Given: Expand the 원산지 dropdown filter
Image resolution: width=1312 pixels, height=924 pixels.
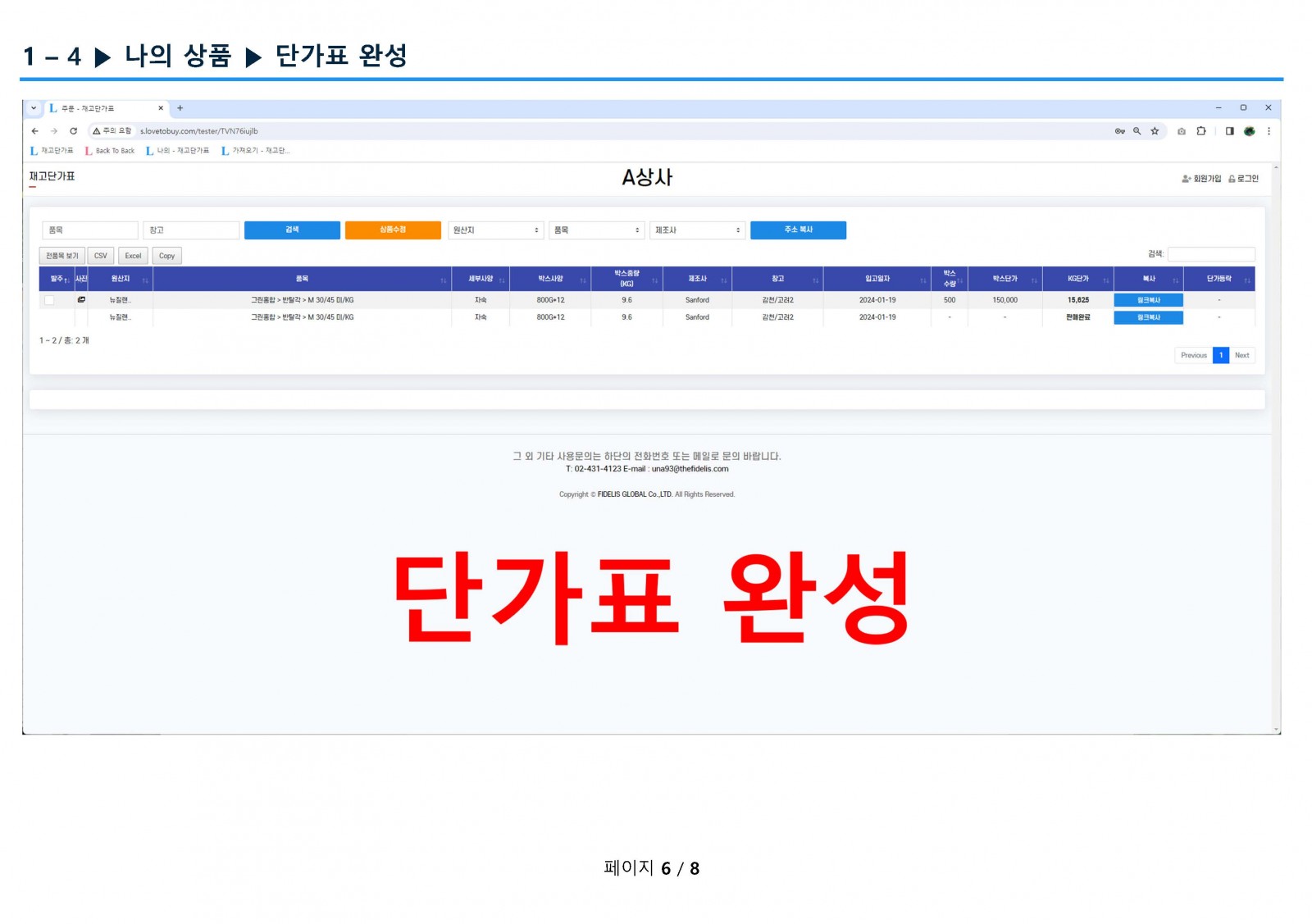Looking at the screenshot, I should 495,230.
